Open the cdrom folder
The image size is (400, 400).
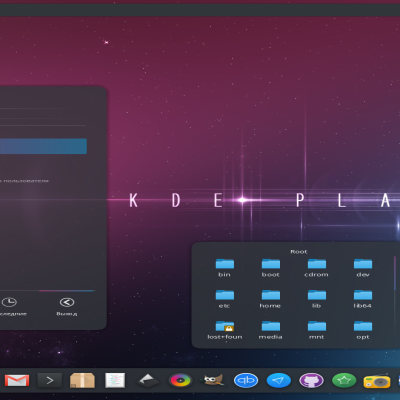click(x=317, y=268)
